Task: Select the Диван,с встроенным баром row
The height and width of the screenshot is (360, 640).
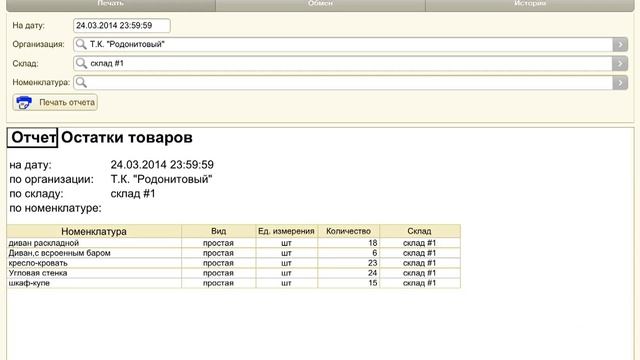Action: click(x=233, y=253)
